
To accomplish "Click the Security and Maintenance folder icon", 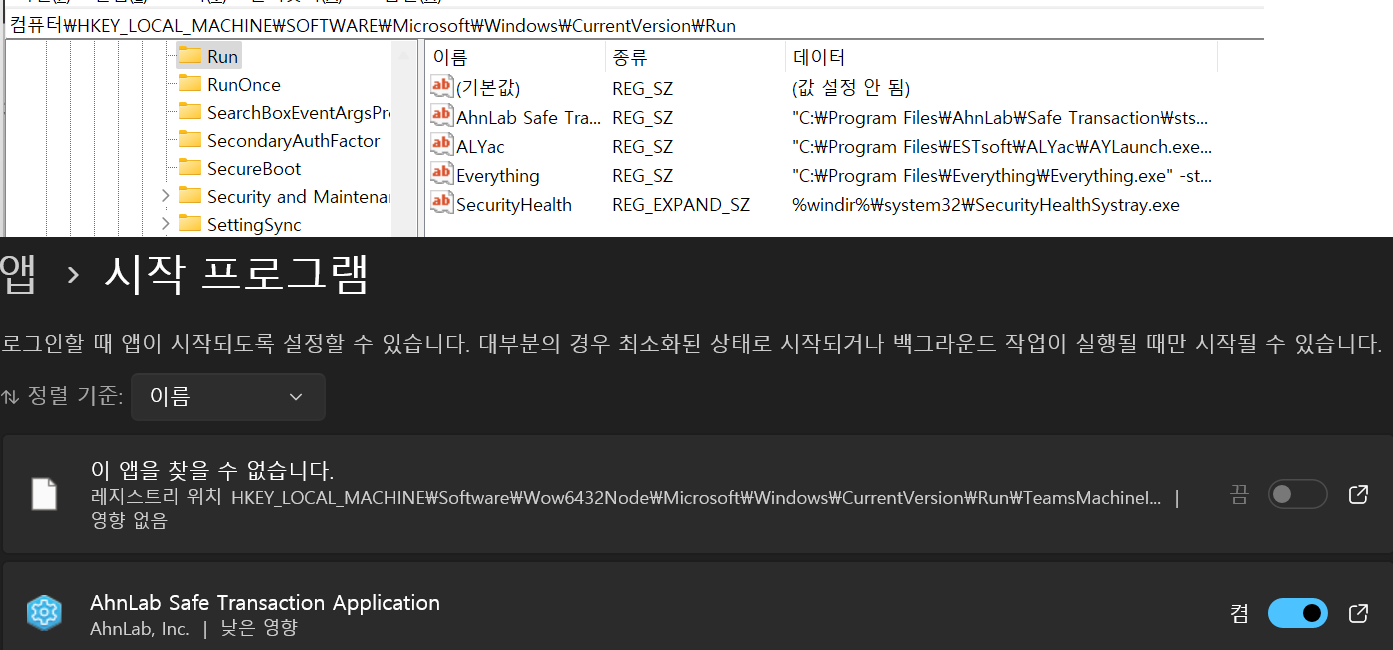I will pyautogui.click(x=190, y=196).
